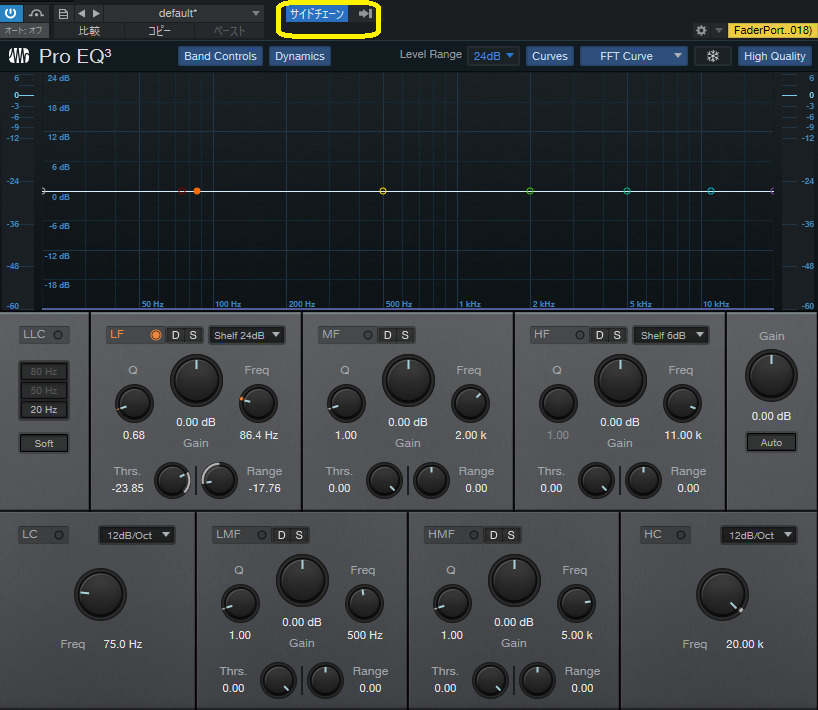Click the 比較 compare button
This screenshot has width=818, height=710.
[89, 31]
